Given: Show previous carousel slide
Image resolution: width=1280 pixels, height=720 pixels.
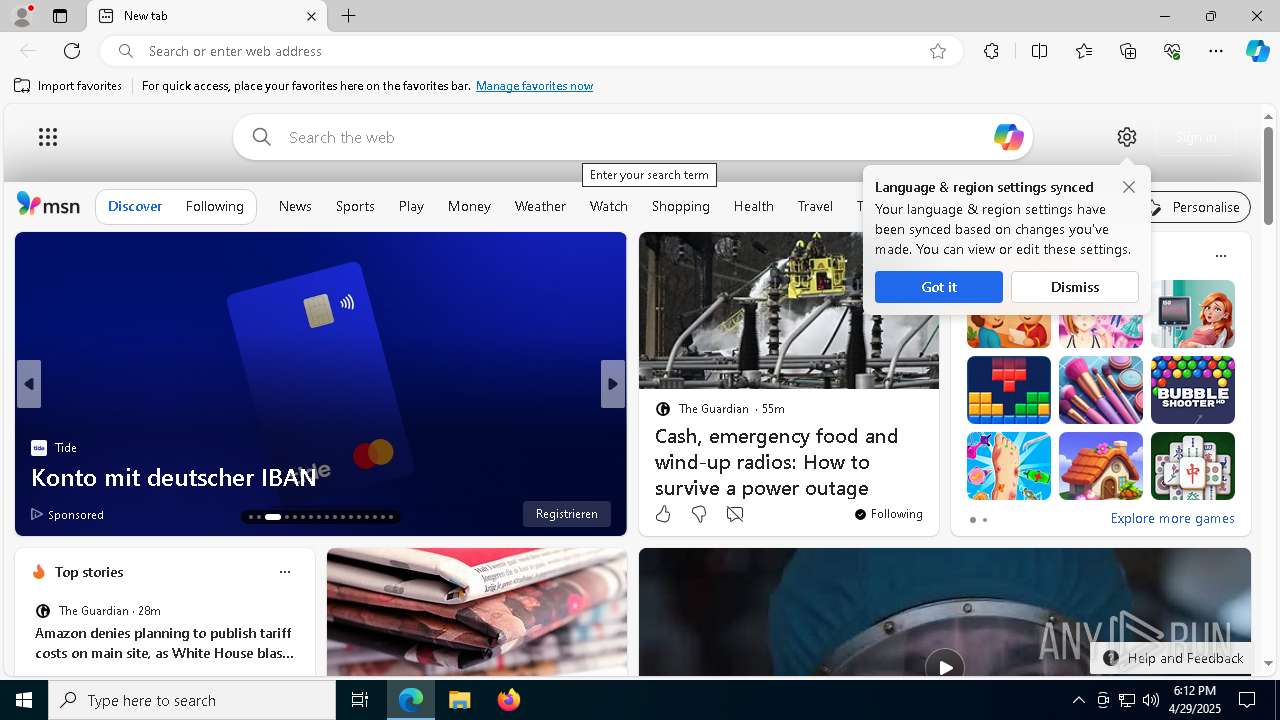Looking at the screenshot, I should pyautogui.click(x=29, y=384).
